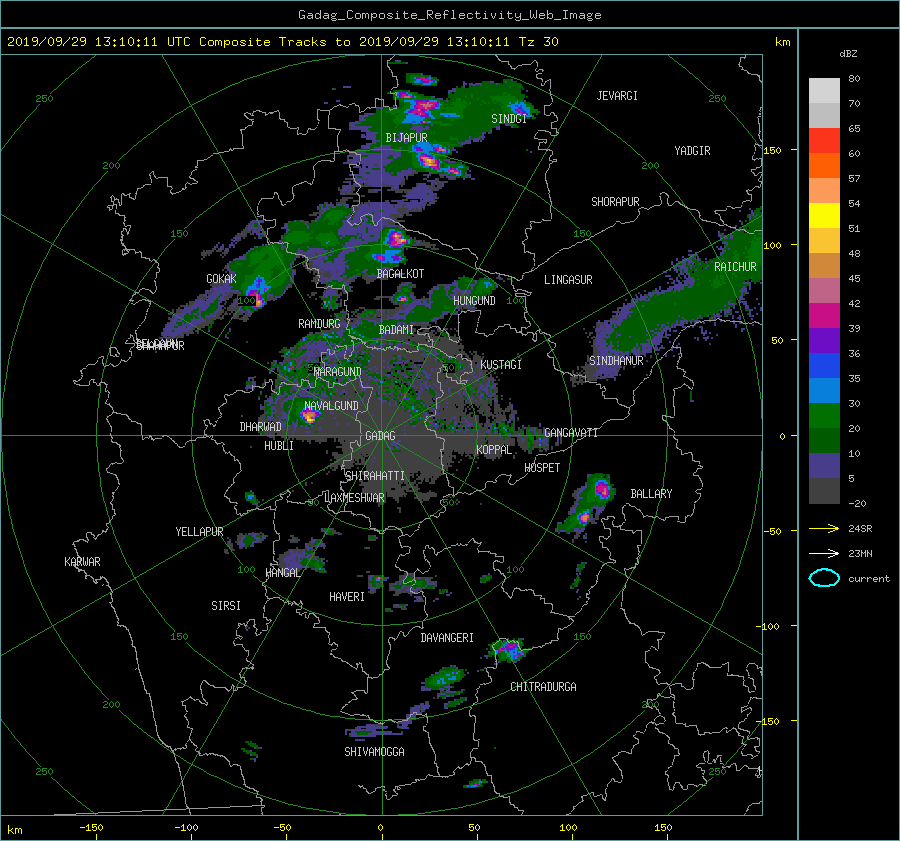Click the magenta 39 dBZ swatch
This screenshot has height=841, width=900.
(x=824, y=316)
